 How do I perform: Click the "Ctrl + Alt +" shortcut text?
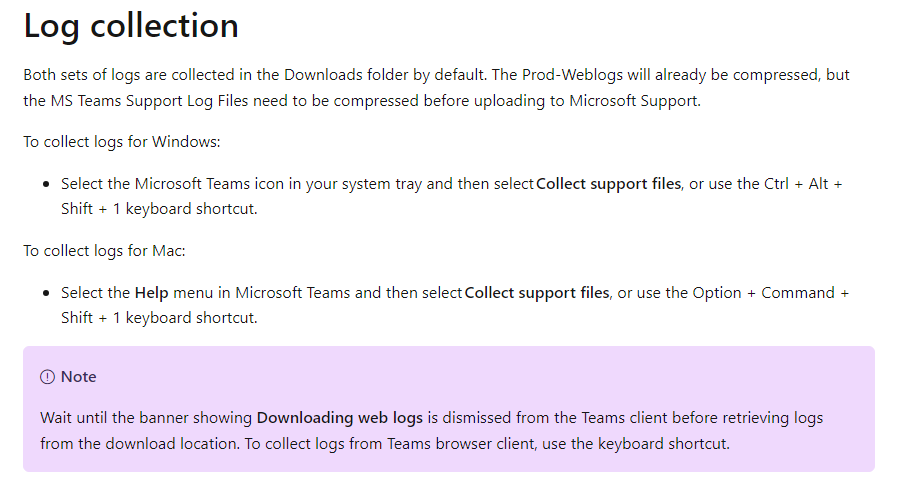click(x=803, y=184)
